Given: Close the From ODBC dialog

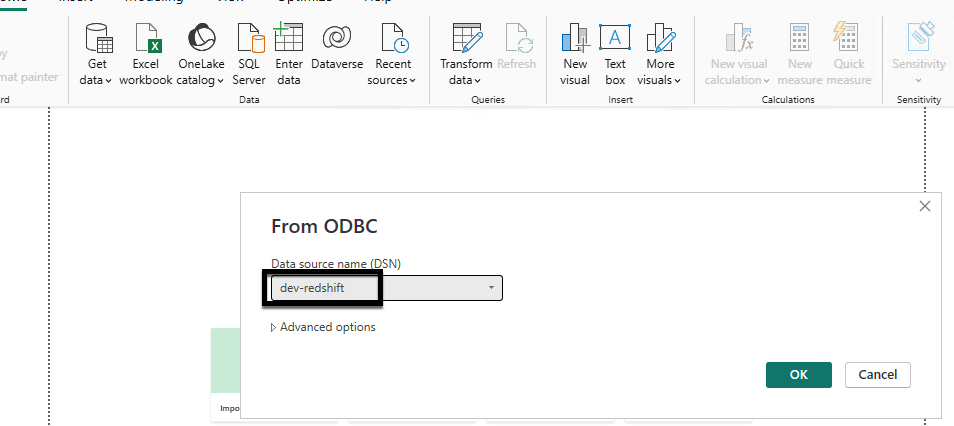Looking at the screenshot, I should 925,206.
